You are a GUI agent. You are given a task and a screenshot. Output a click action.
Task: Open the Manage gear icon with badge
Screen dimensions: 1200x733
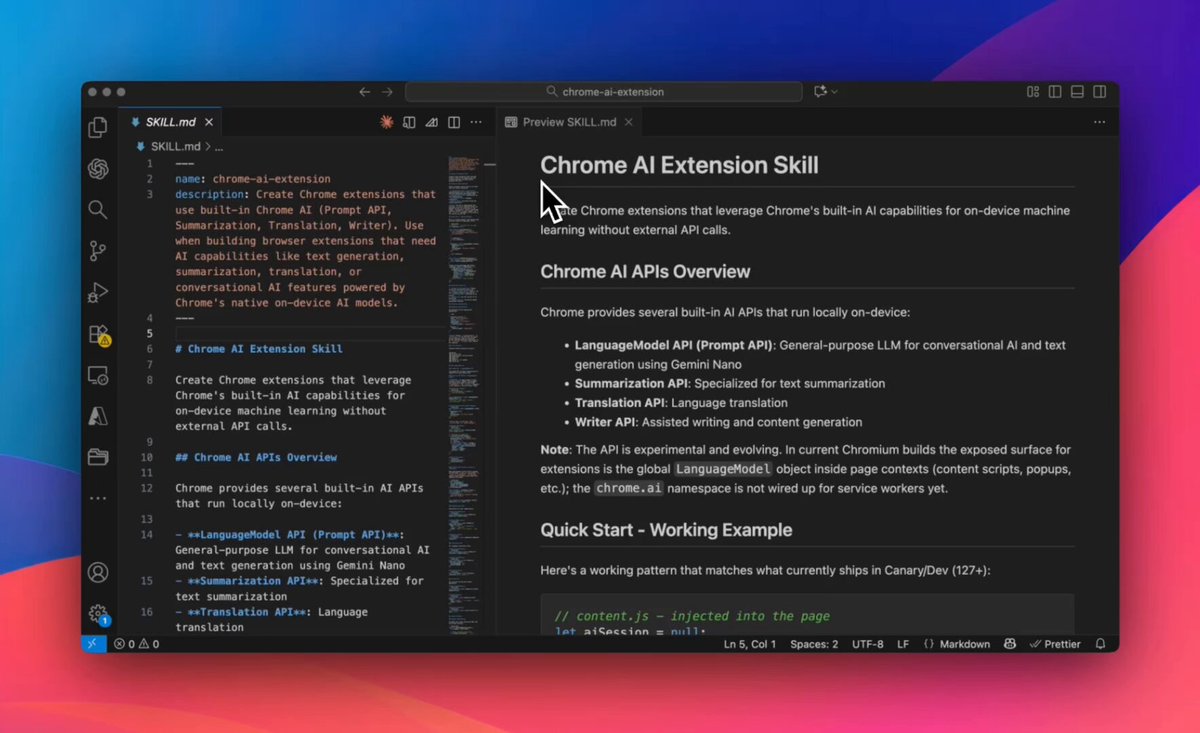98,614
